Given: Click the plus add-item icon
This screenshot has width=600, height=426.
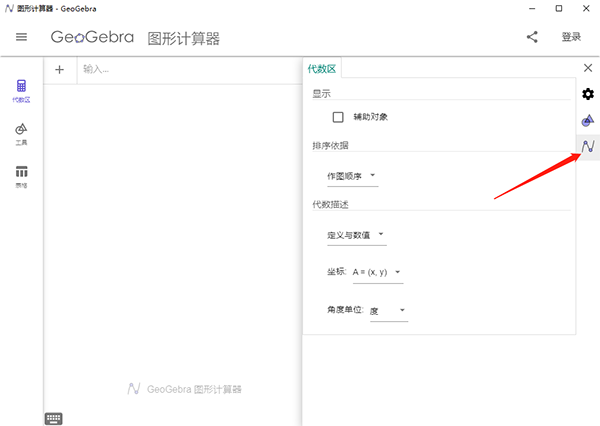Looking at the screenshot, I should coord(60,69).
